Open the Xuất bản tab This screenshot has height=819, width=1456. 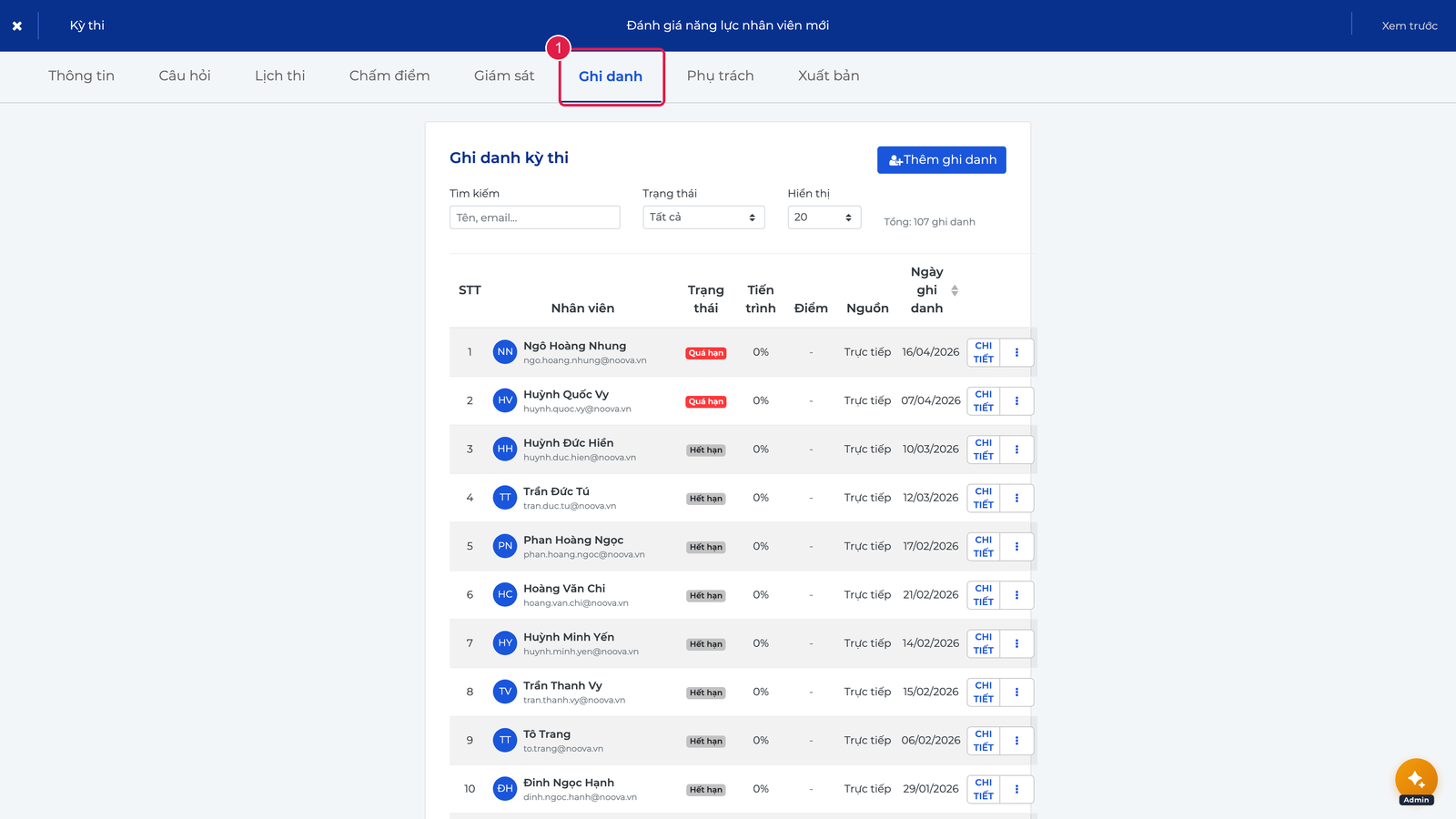click(829, 76)
